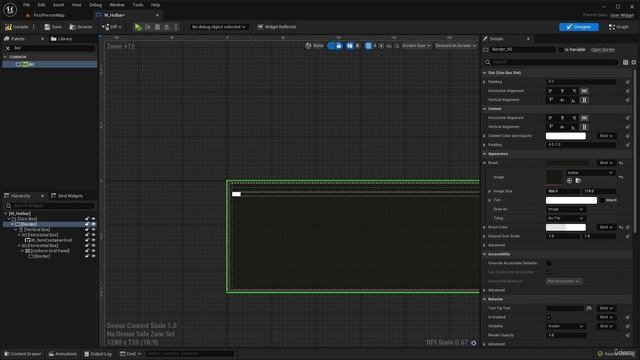The image size is (640, 360).
Task: Save the W_Hotbar asset
Action: [53, 27]
